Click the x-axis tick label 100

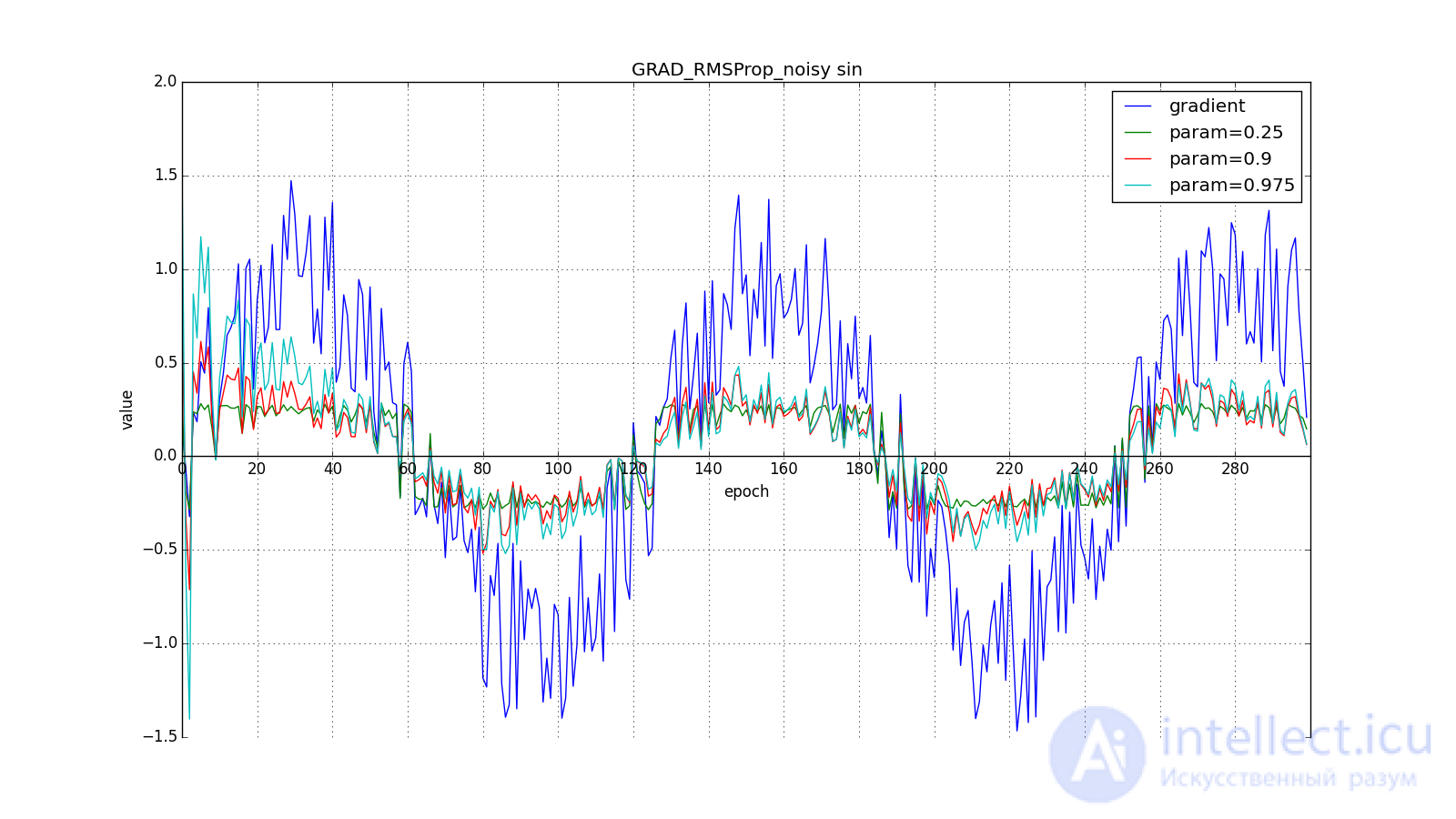558,470
